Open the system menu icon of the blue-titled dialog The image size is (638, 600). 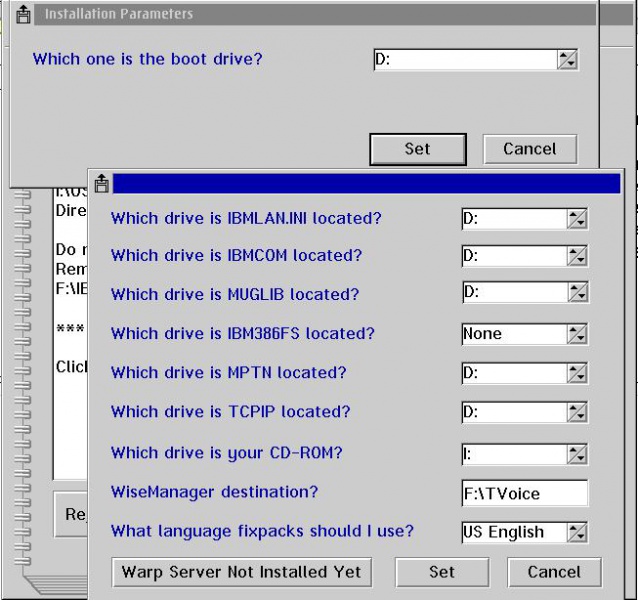pos(102,183)
